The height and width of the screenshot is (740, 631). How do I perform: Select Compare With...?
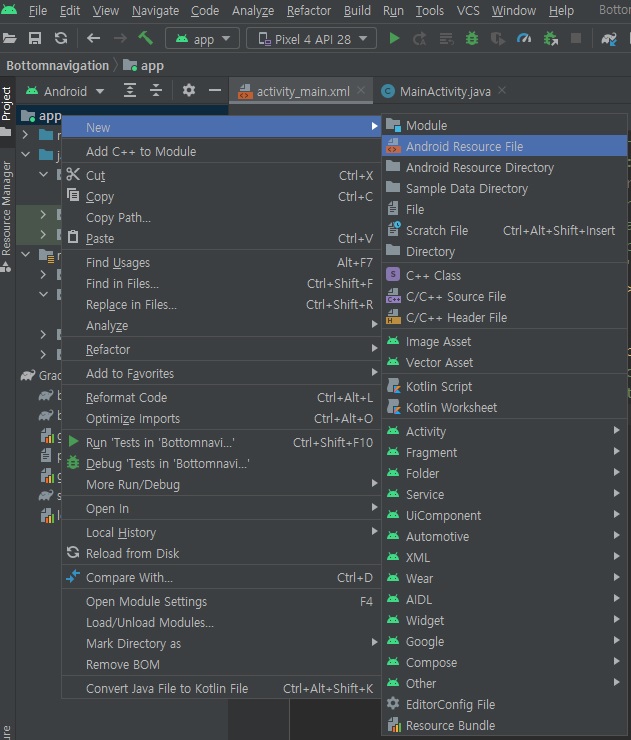tap(221, 577)
